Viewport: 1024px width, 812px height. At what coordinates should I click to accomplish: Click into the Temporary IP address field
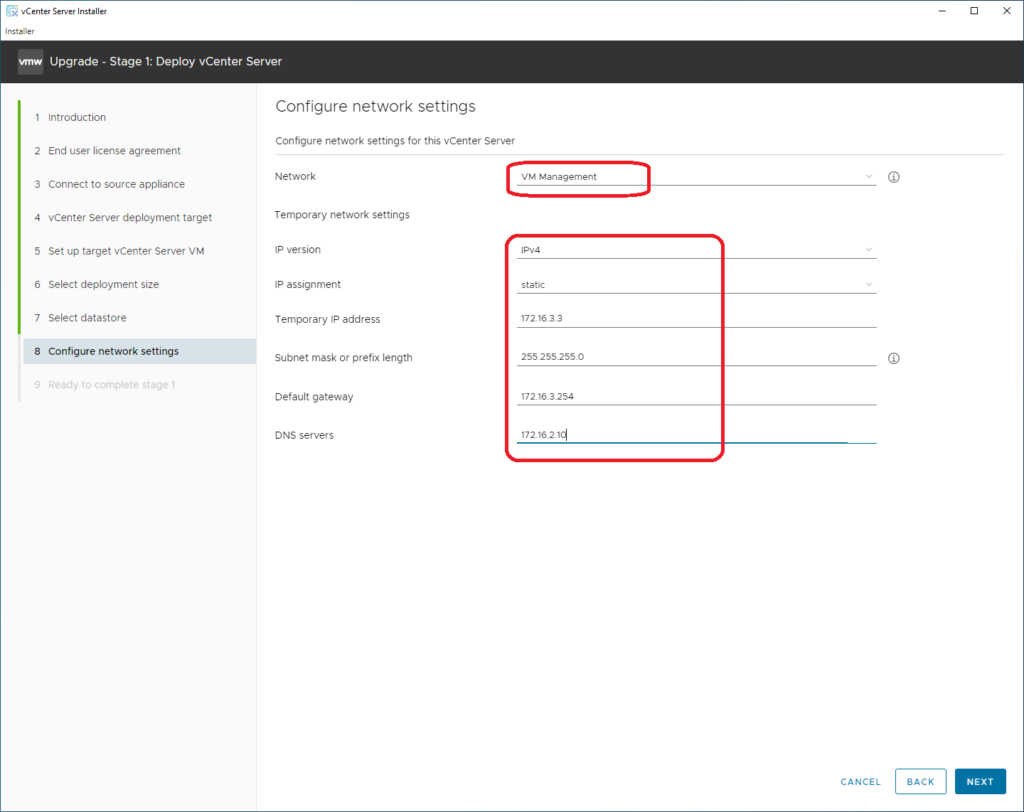coord(695,319)
